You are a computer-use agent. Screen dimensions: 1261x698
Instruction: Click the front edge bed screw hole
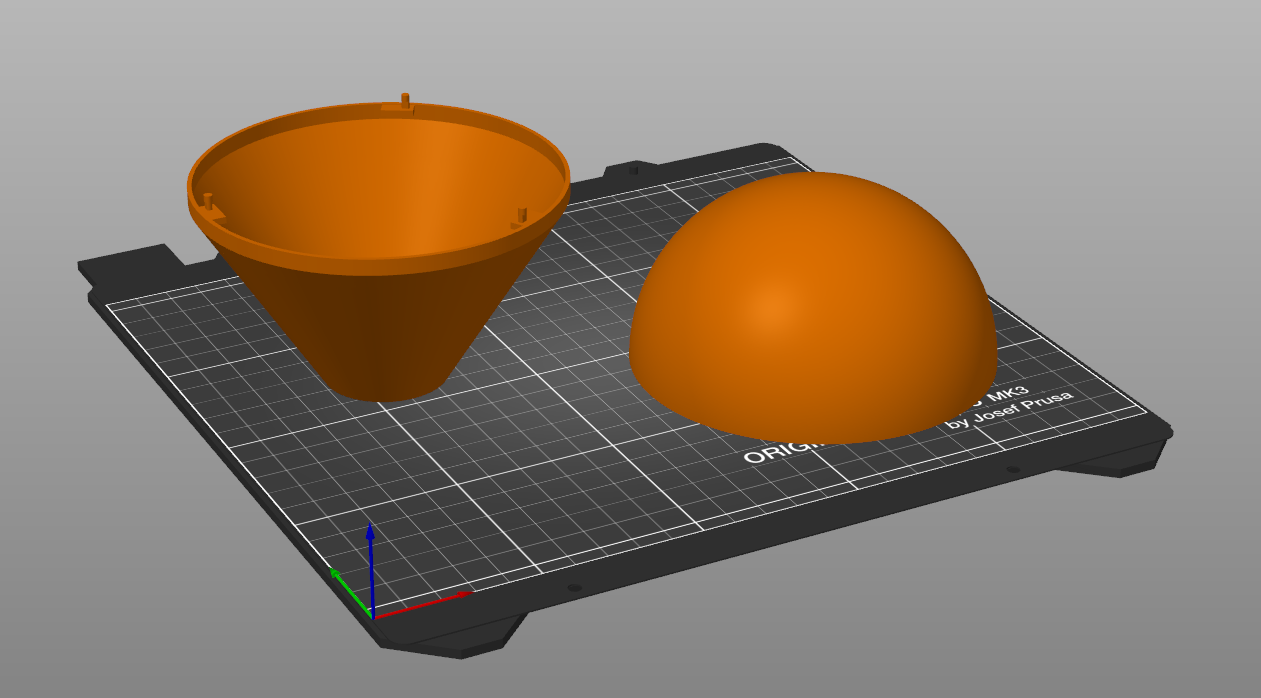(x=574, y=588)
